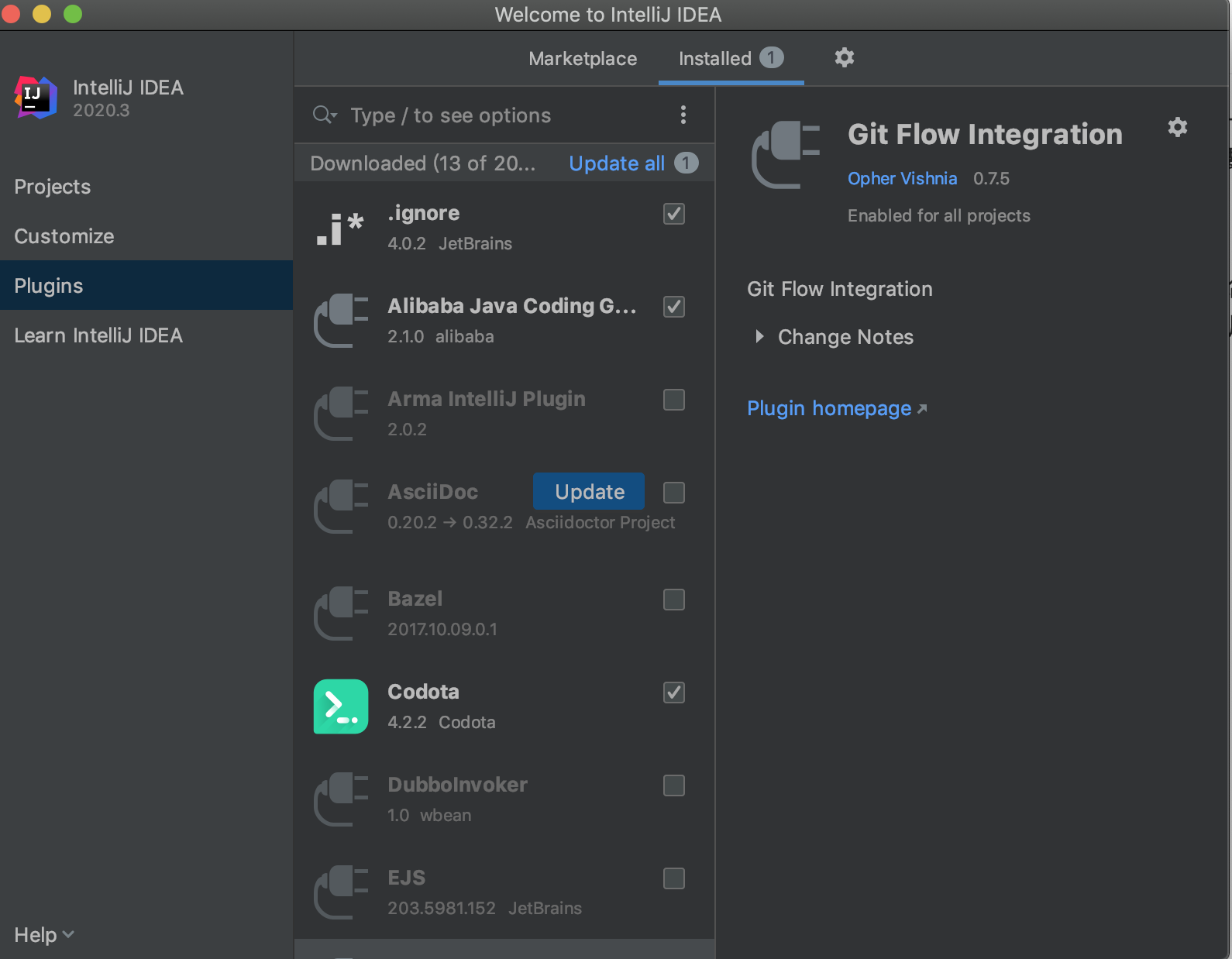Screen dimensions: 1232x959
Task: Open Opher Vishnia vendor link
Action: (x=902, y=178)
